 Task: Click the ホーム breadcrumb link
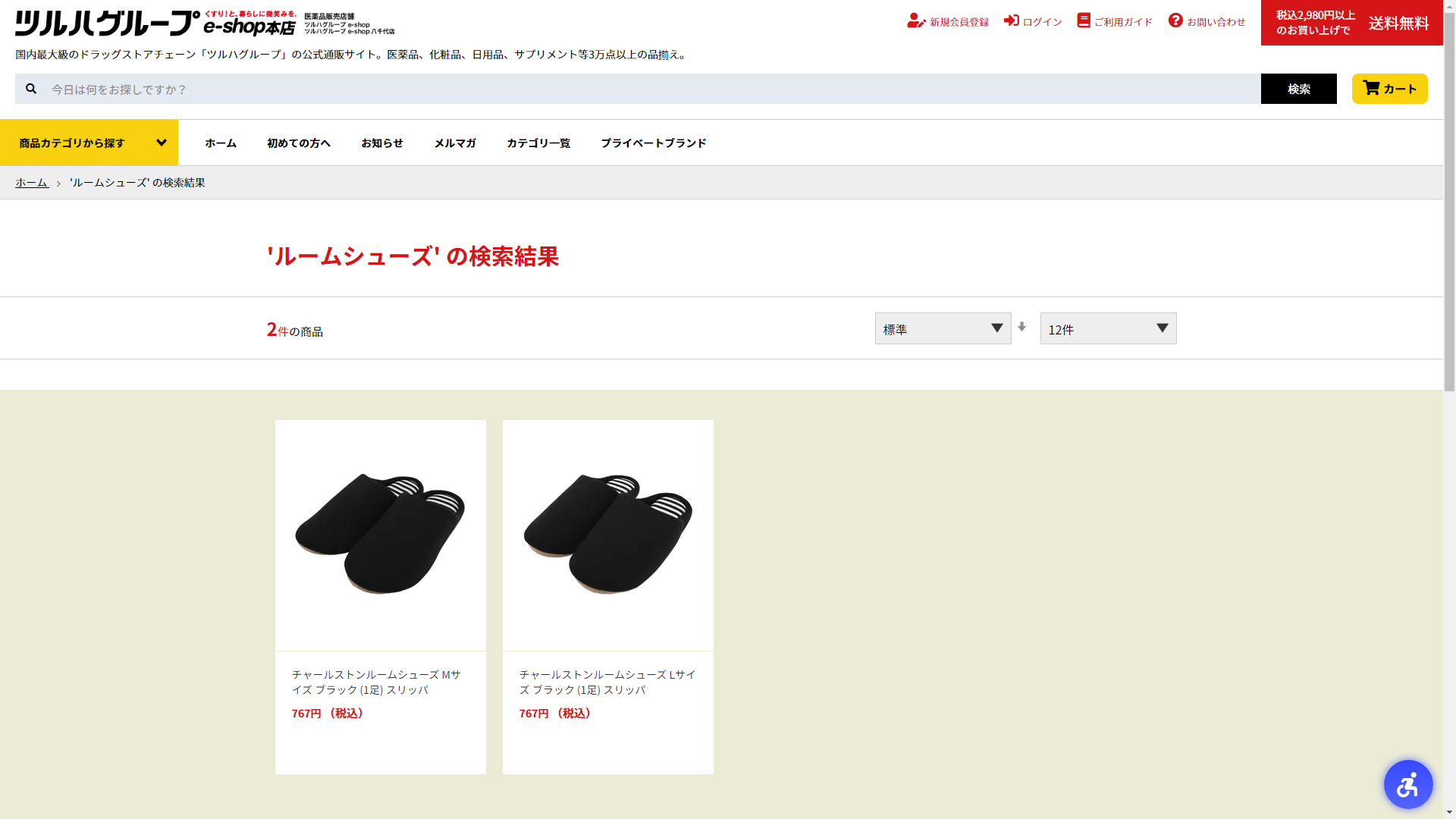pyautogui.click(x=32, y=183)
